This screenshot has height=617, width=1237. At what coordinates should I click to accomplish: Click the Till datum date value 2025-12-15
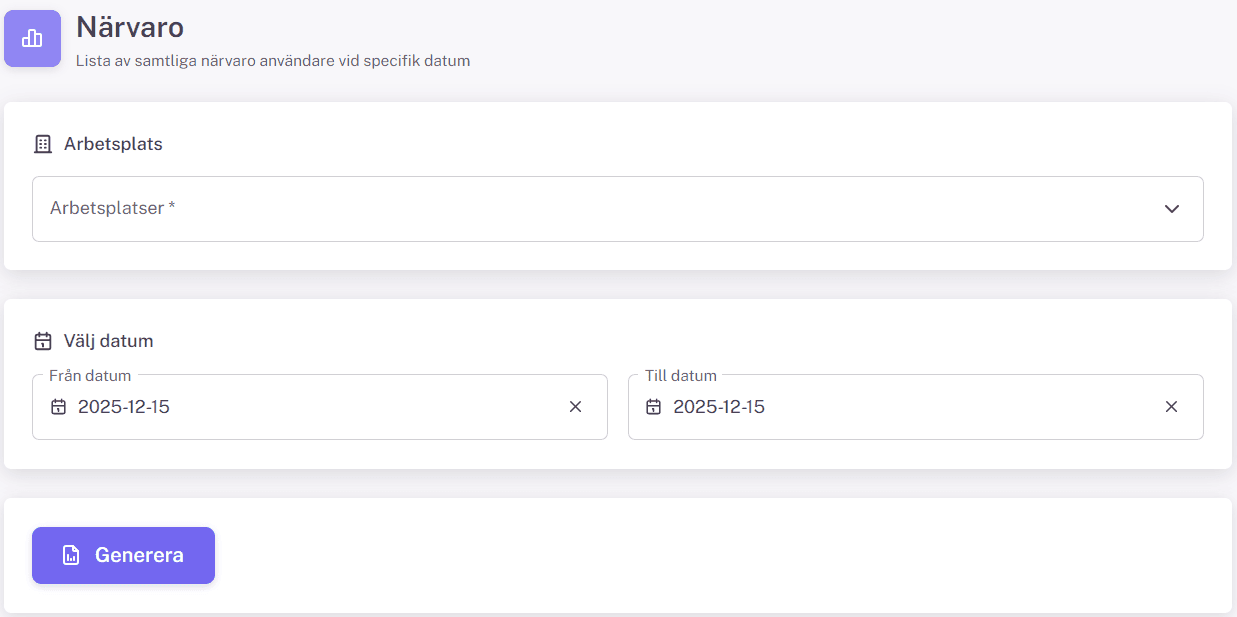tap(719, 407)
